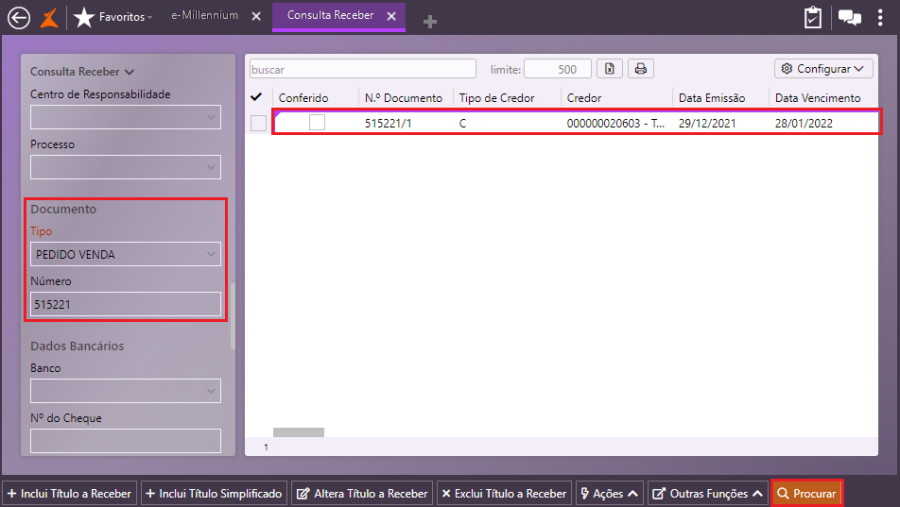Sort by Data Vencimento column header

click(817, 98)
